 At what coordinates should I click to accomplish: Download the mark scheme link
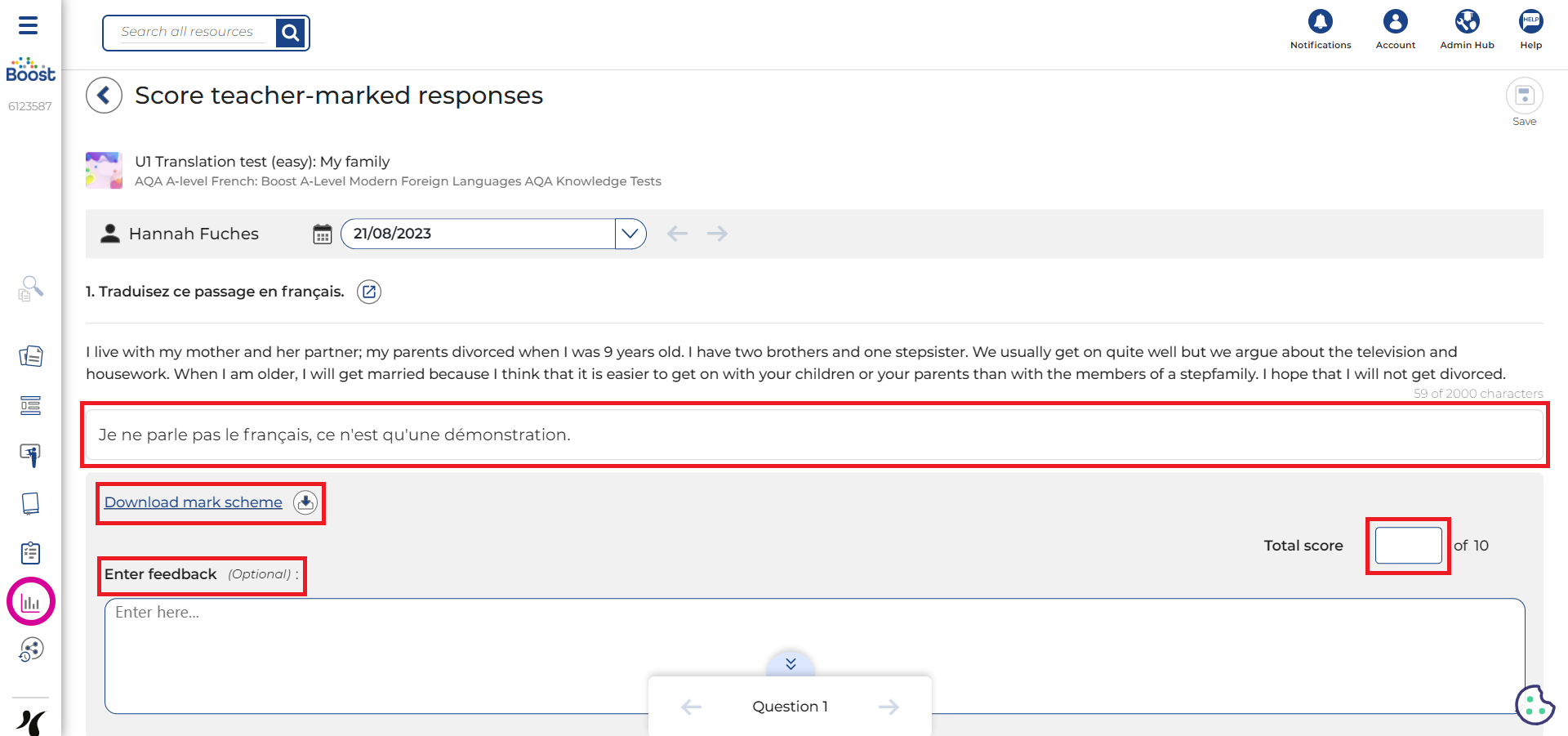[194, 502]
